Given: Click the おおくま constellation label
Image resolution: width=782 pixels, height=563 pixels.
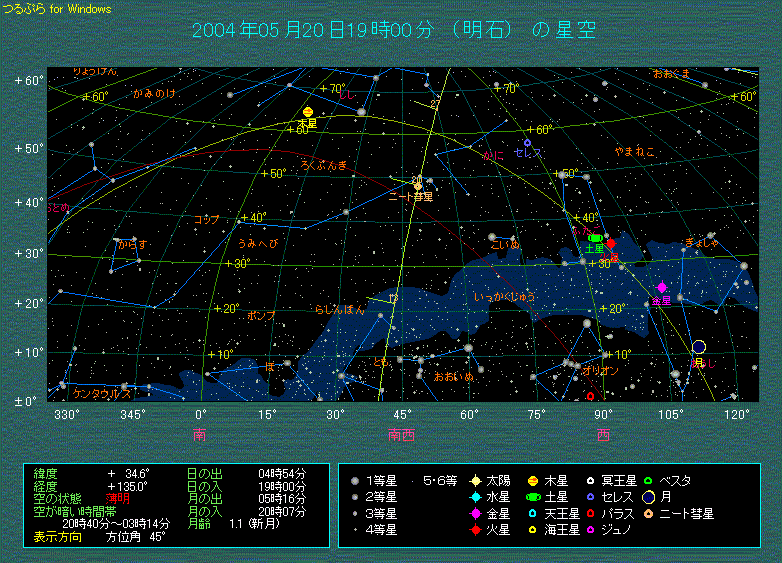Looking at the screenshot, I should [x=672, y=74].
